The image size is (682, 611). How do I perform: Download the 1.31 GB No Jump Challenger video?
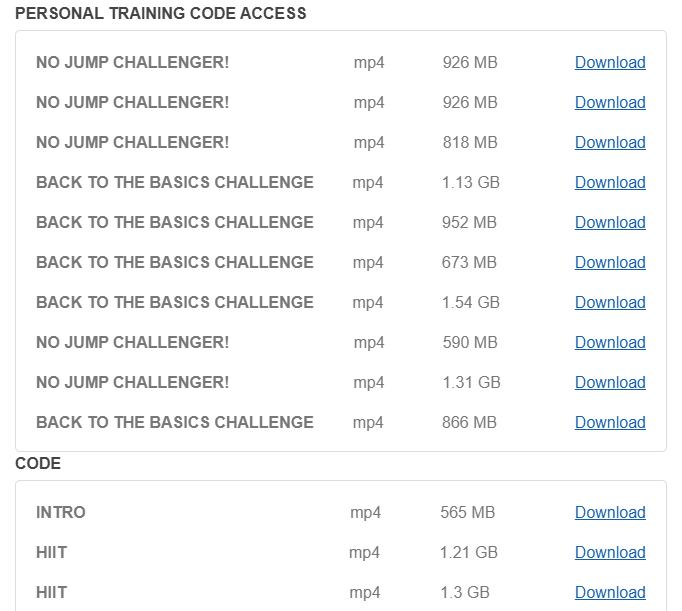(x=609, y=382)
